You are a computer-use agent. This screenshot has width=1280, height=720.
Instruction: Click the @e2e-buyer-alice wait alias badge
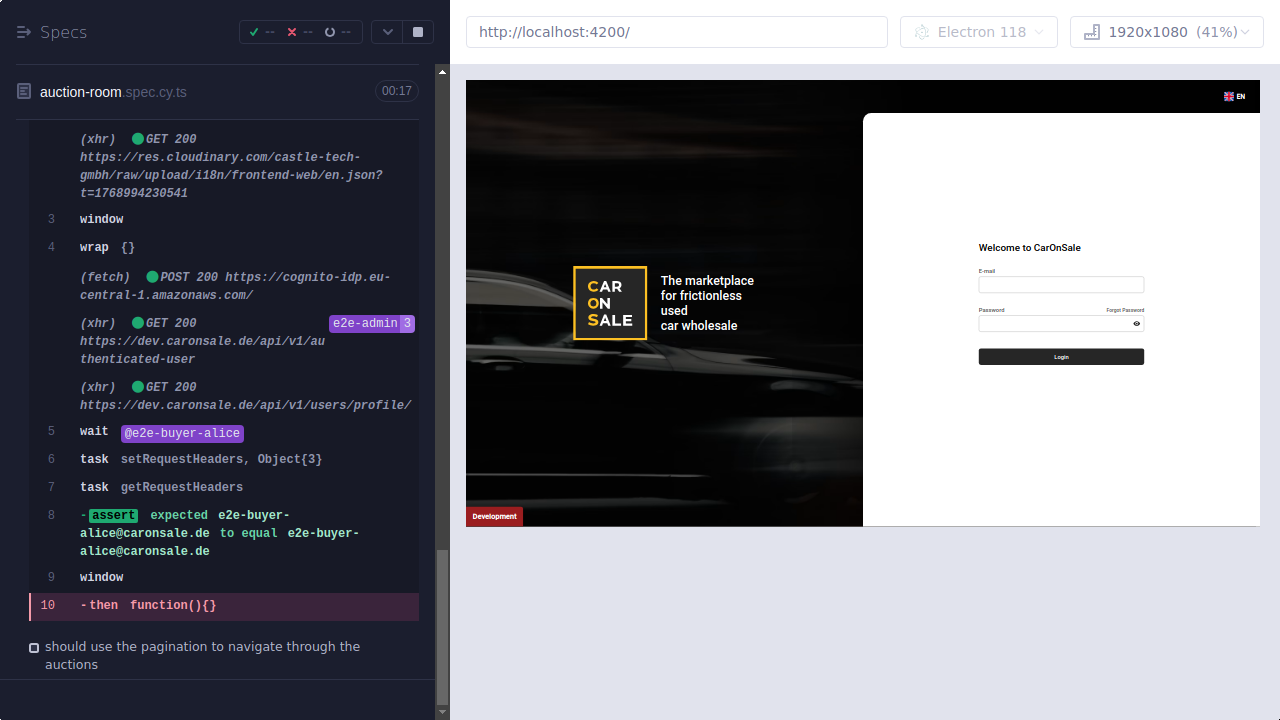(182, 432)
